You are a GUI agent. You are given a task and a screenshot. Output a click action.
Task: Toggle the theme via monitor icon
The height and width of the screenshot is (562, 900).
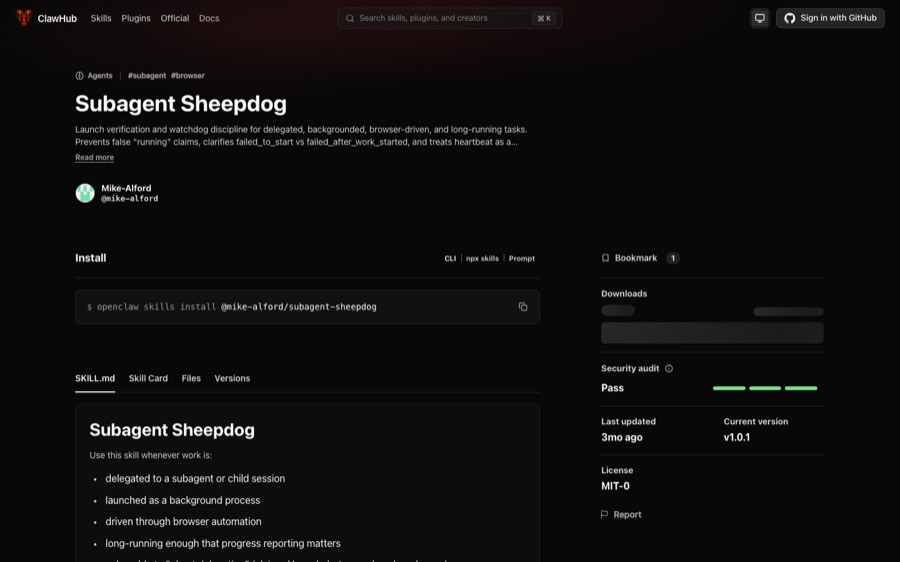pyautogui.click(x=759, y=18)
